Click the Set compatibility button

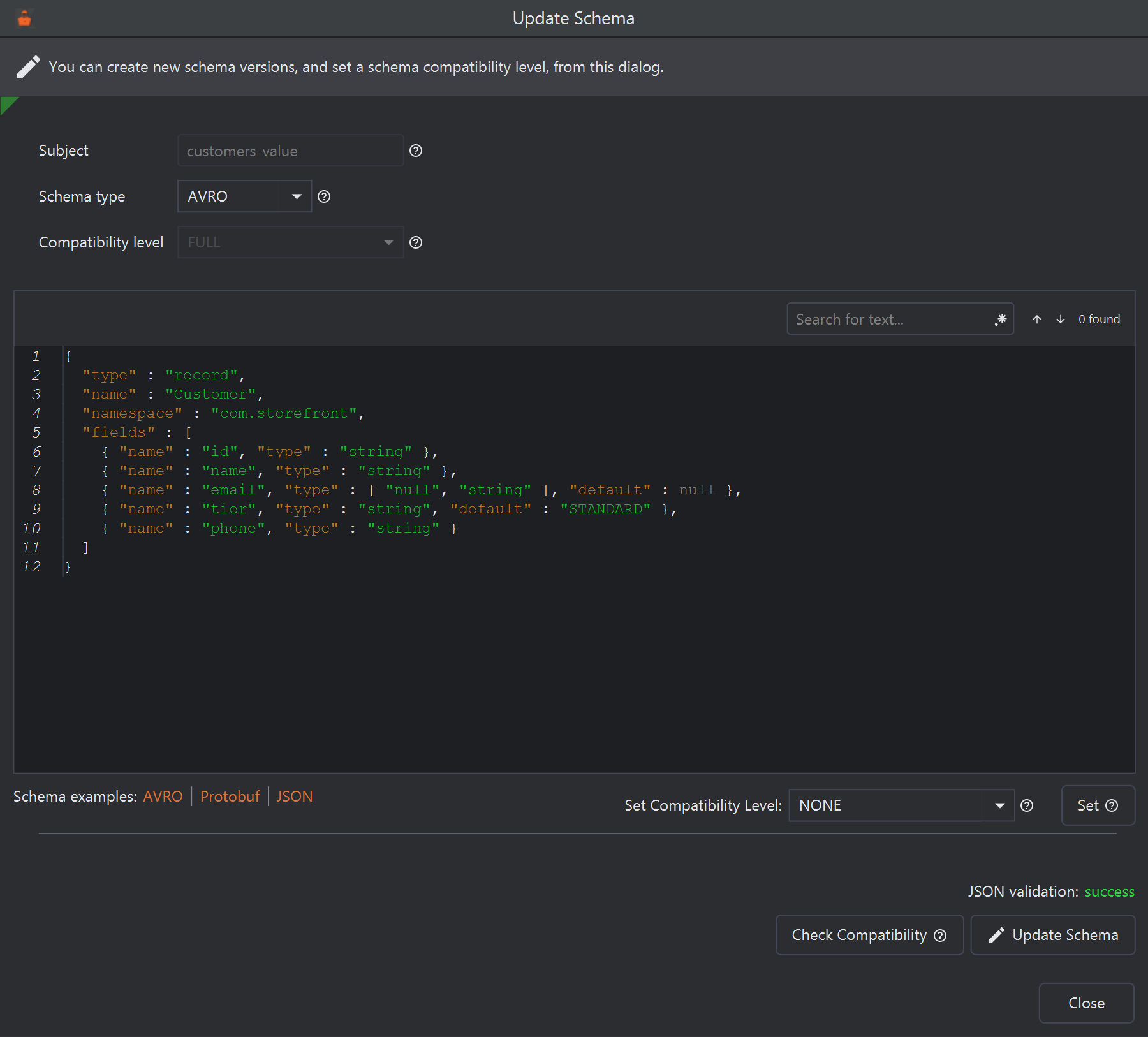pyautogui.click(x=1098, y=805)
